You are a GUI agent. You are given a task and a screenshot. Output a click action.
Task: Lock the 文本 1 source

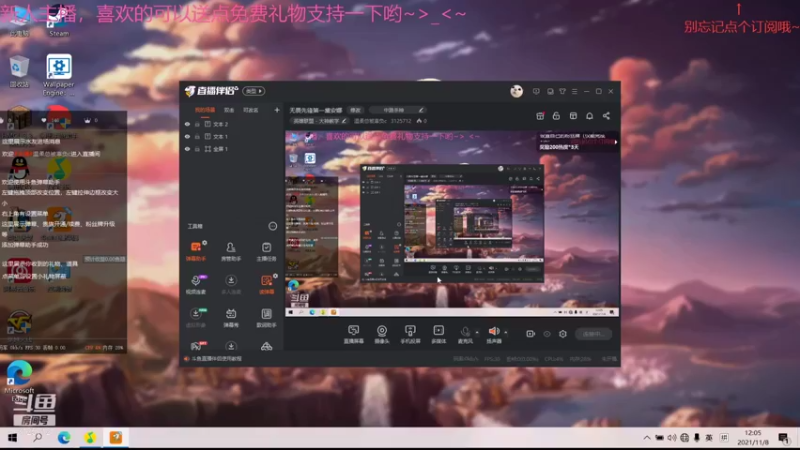click(197, 137)
